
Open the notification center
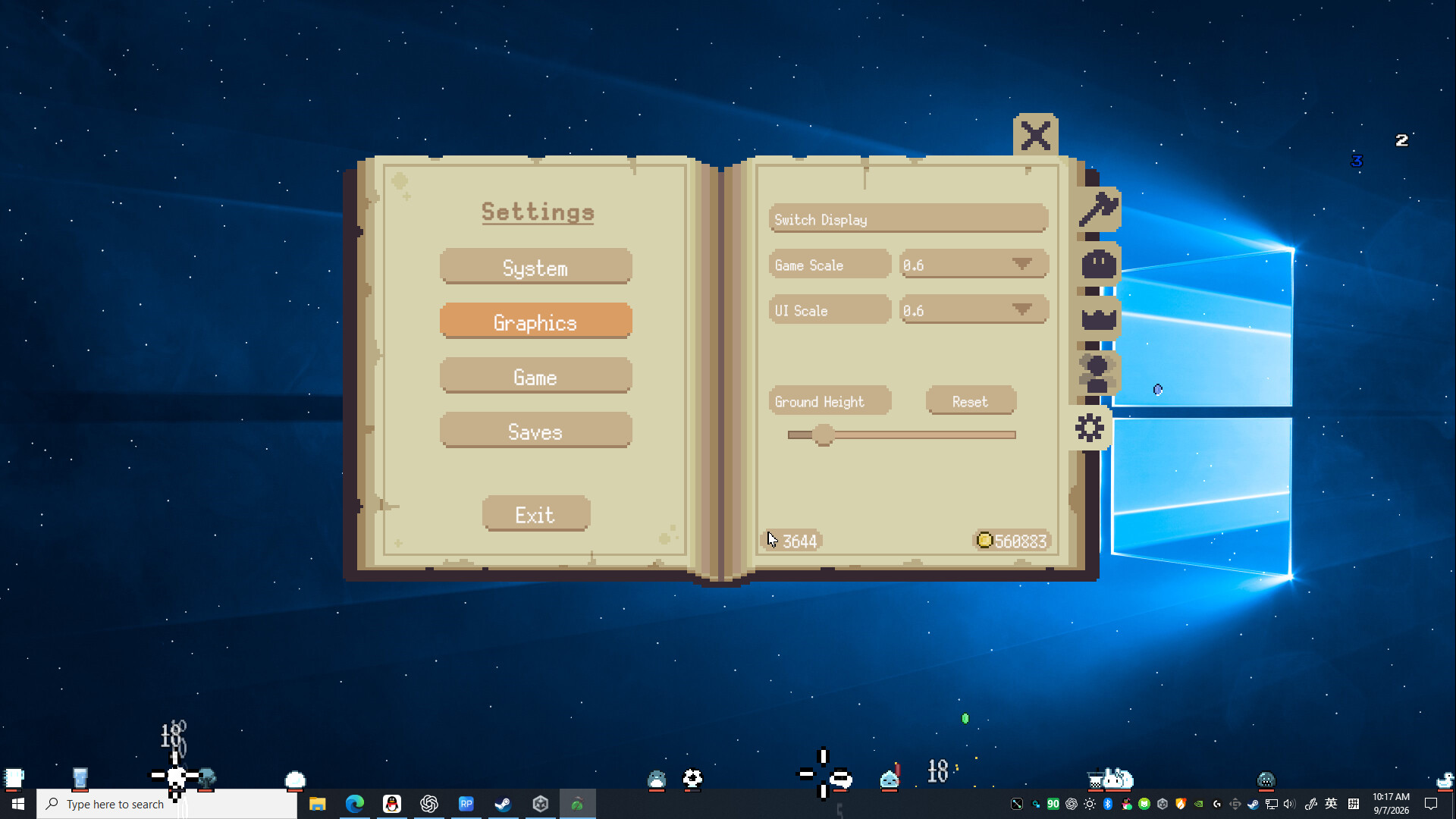(1431, 804)
